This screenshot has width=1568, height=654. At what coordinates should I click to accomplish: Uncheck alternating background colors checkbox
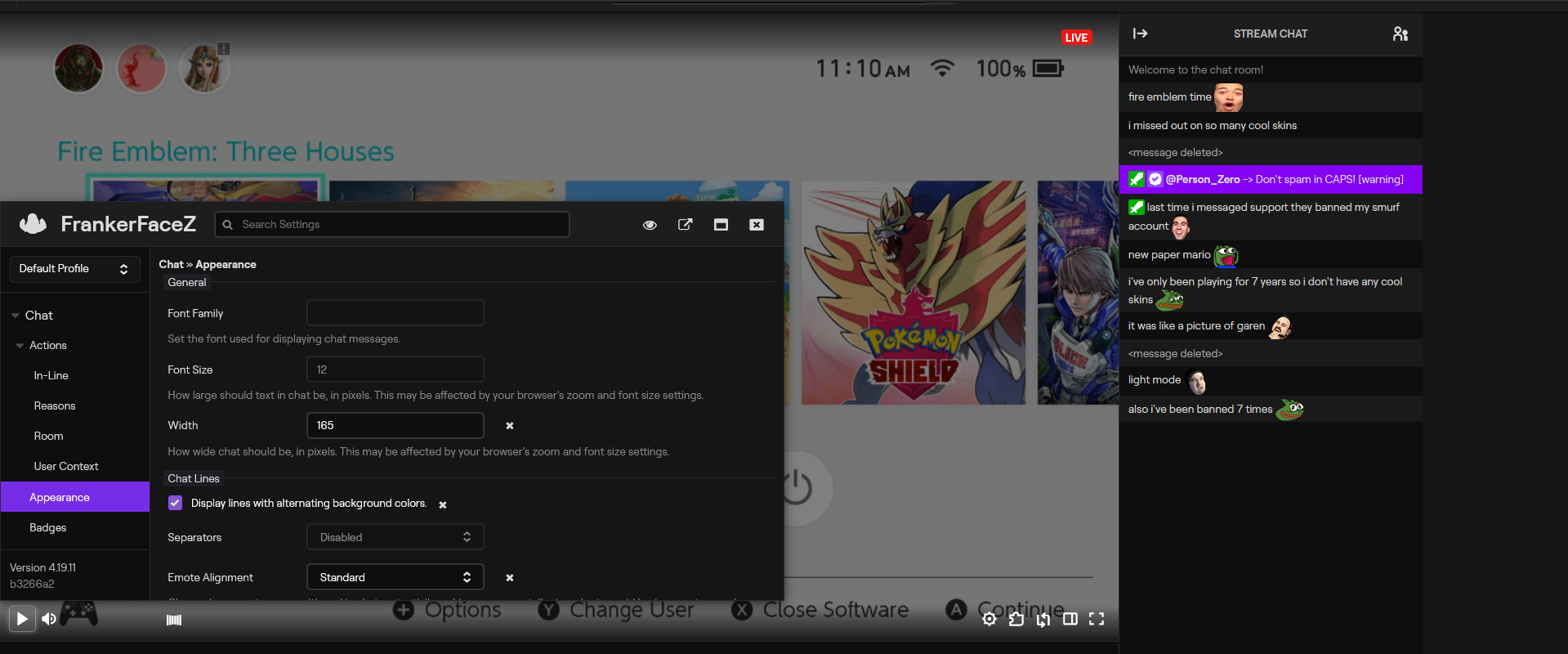click(x=175, y=503)
